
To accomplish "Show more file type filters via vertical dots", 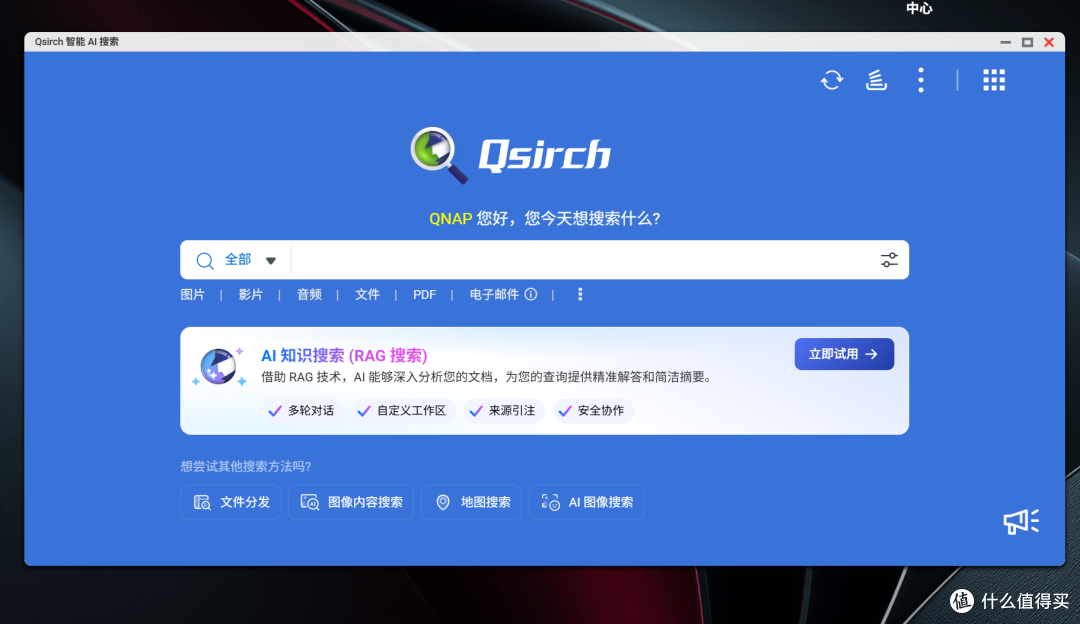I will click(x=580, y=294).
